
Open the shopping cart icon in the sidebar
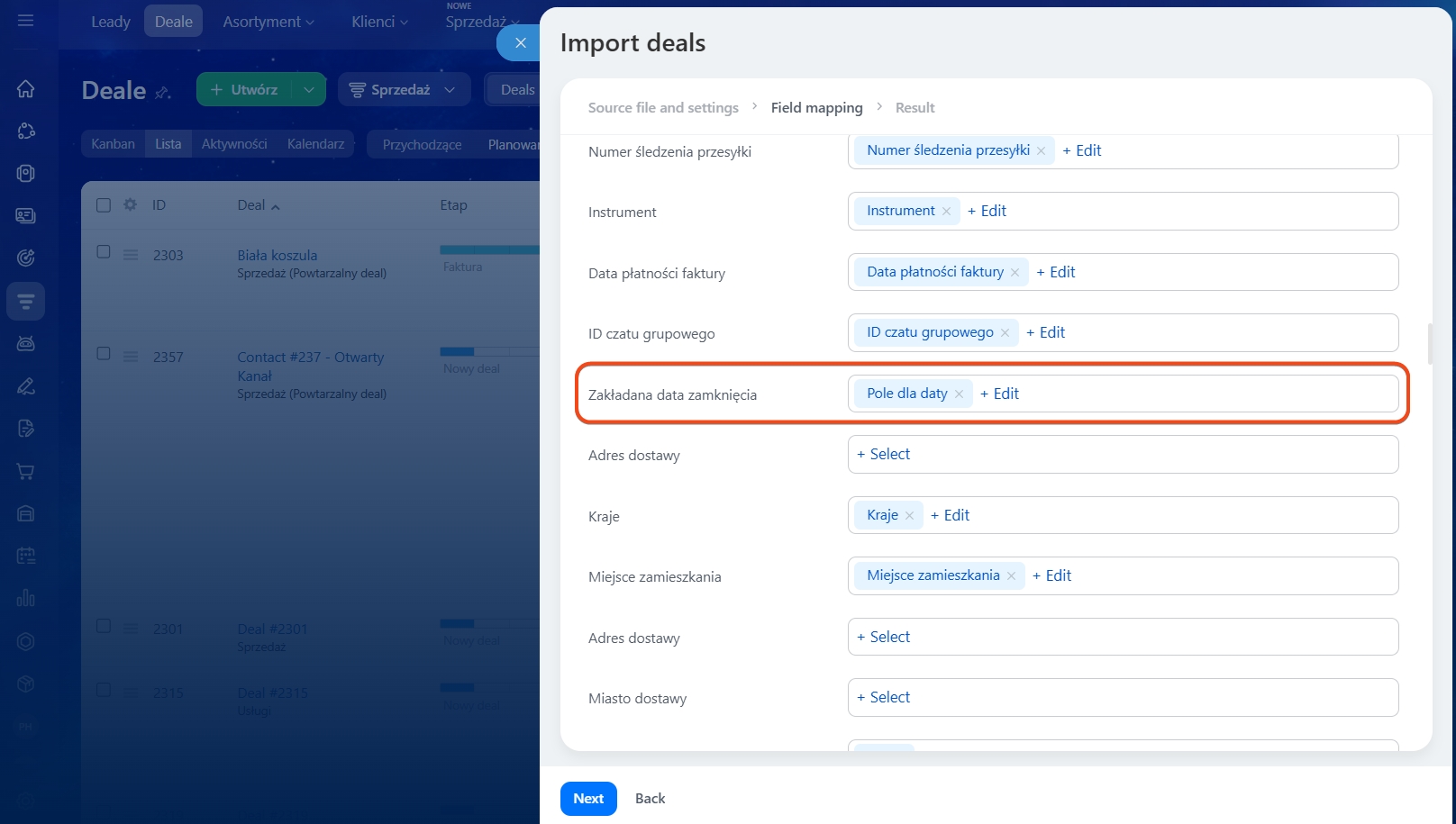[x=25, y=471]
